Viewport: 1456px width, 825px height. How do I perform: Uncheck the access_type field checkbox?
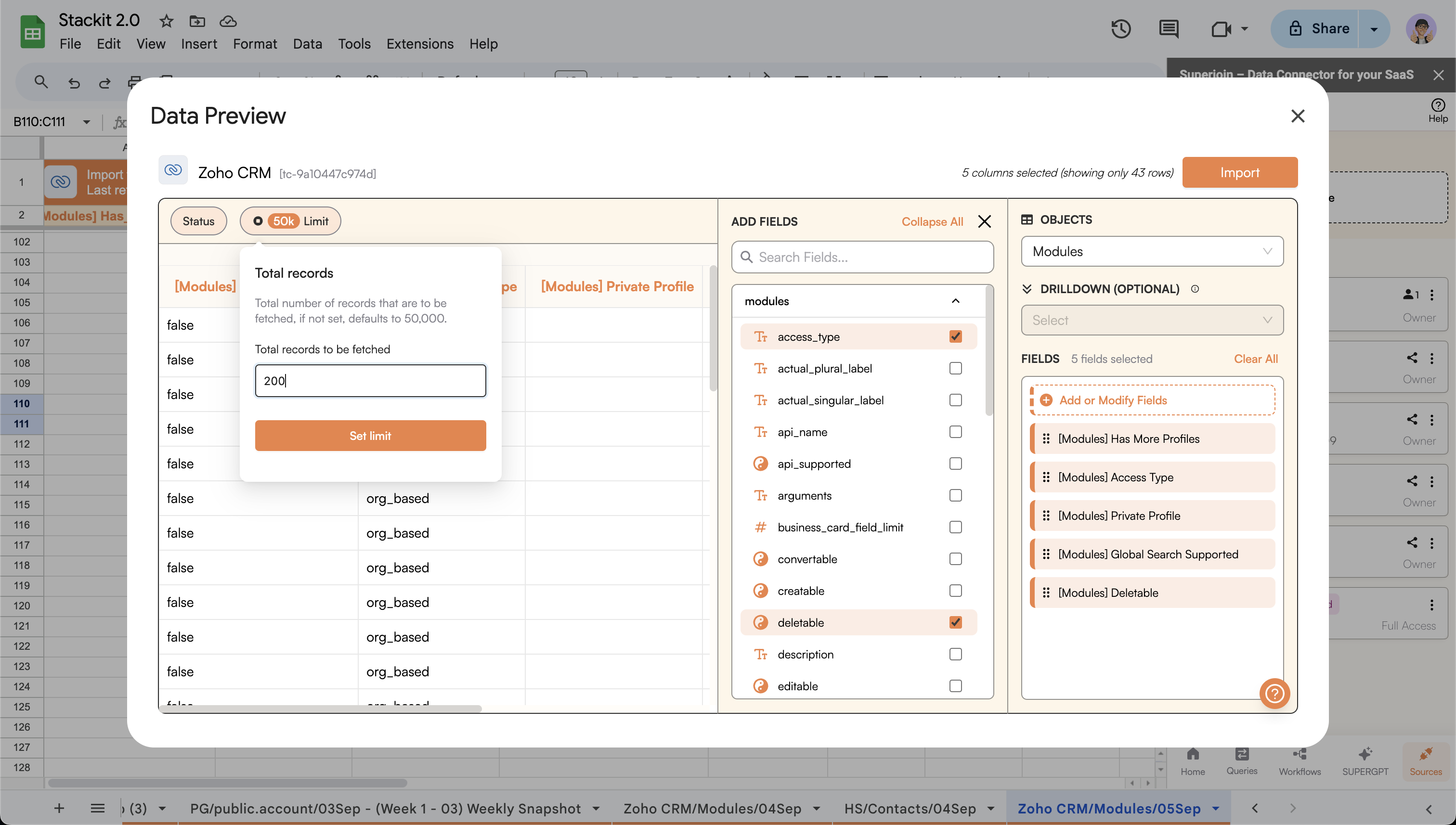(956, 336)
